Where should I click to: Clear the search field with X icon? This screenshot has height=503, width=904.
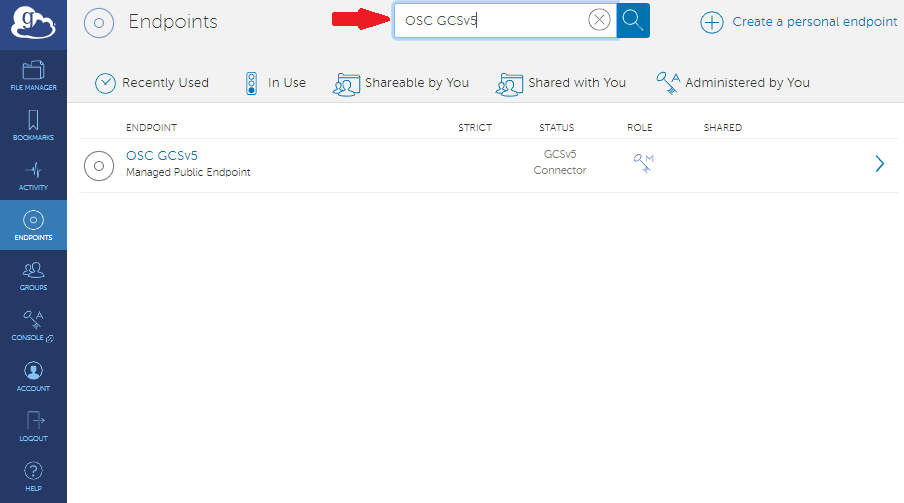coord(599,20)
